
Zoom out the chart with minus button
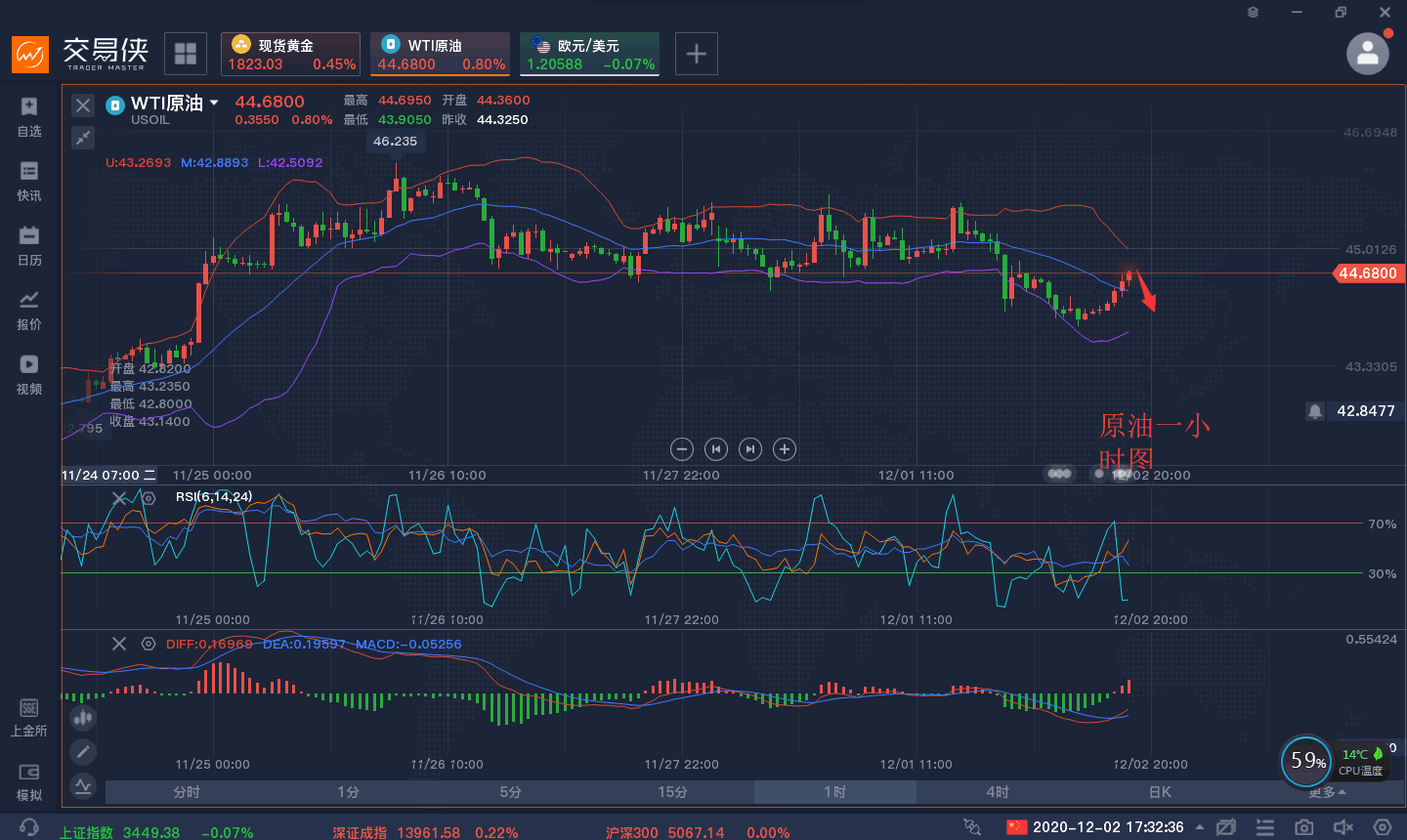point(682,449)
